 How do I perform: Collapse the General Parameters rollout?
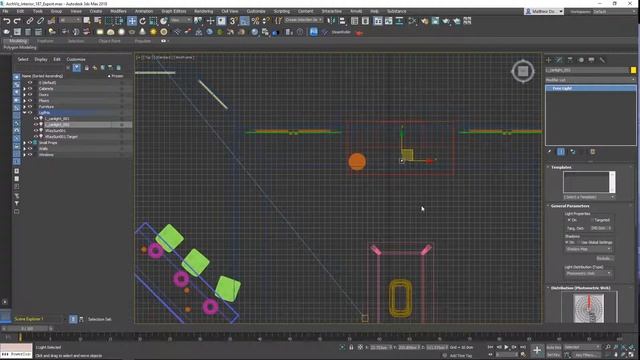[x=569, y=206]
